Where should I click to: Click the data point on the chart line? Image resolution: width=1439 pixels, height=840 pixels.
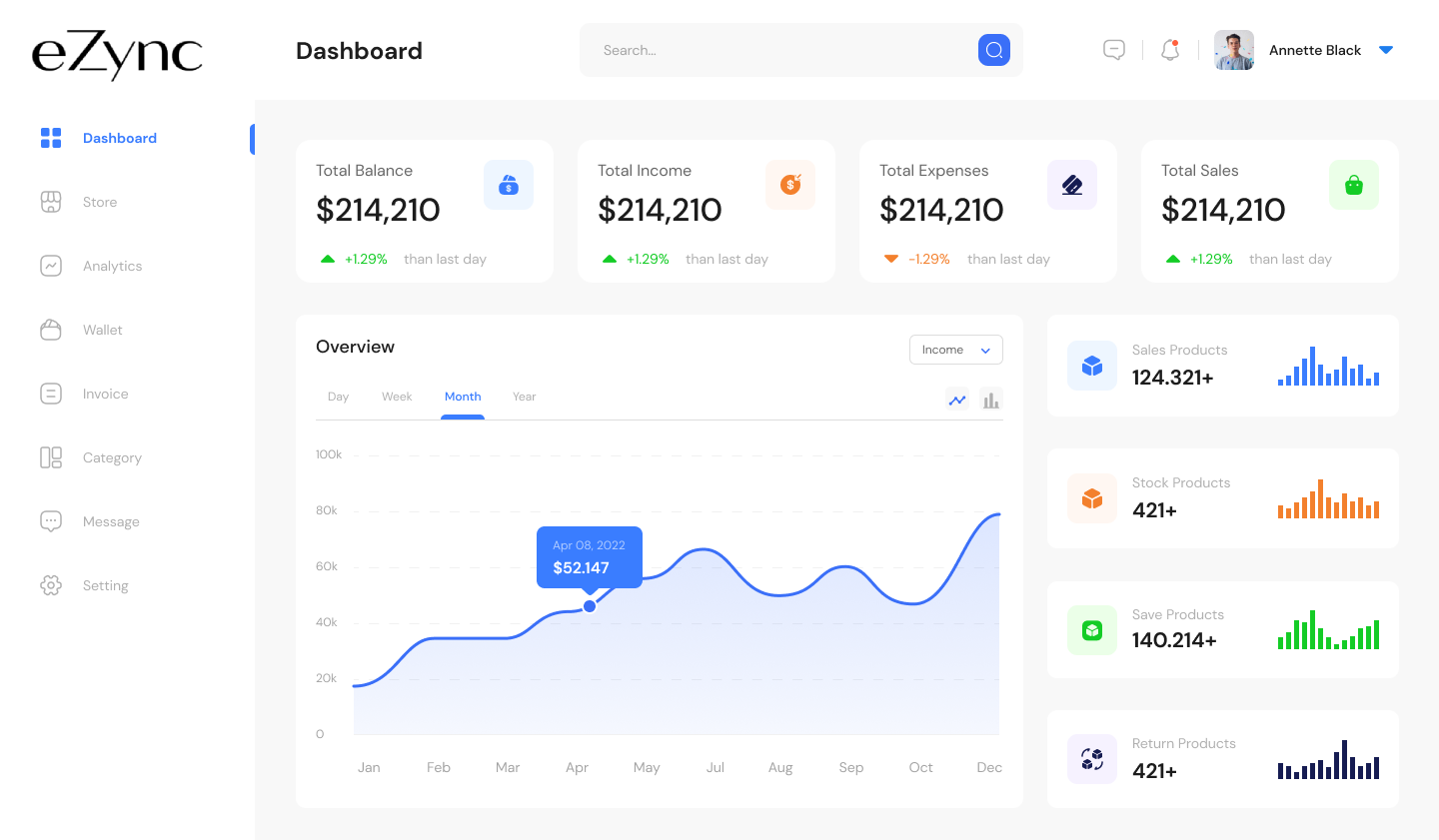pos(590,606)
